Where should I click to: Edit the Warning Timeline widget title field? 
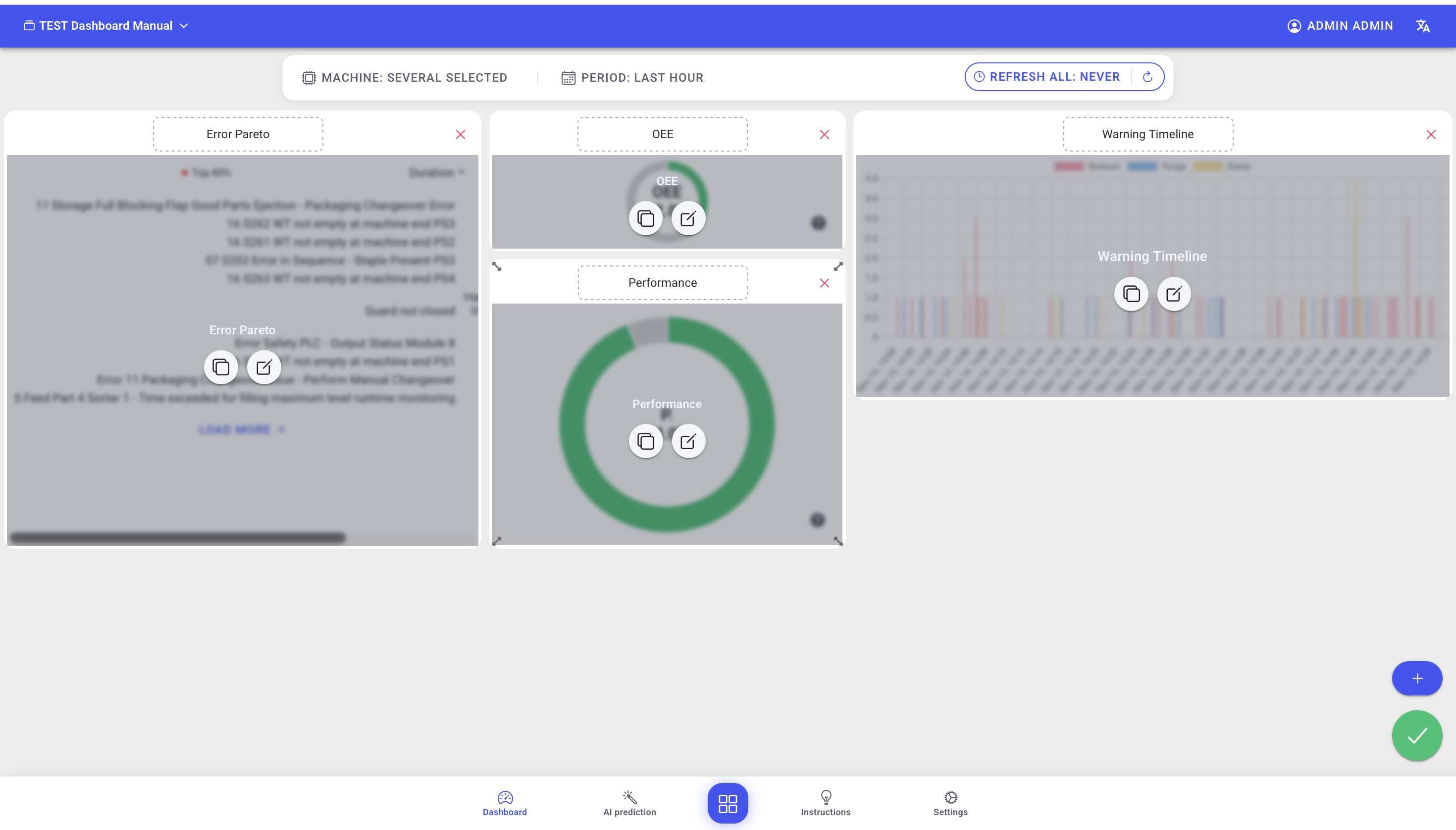pos(1148,134)
